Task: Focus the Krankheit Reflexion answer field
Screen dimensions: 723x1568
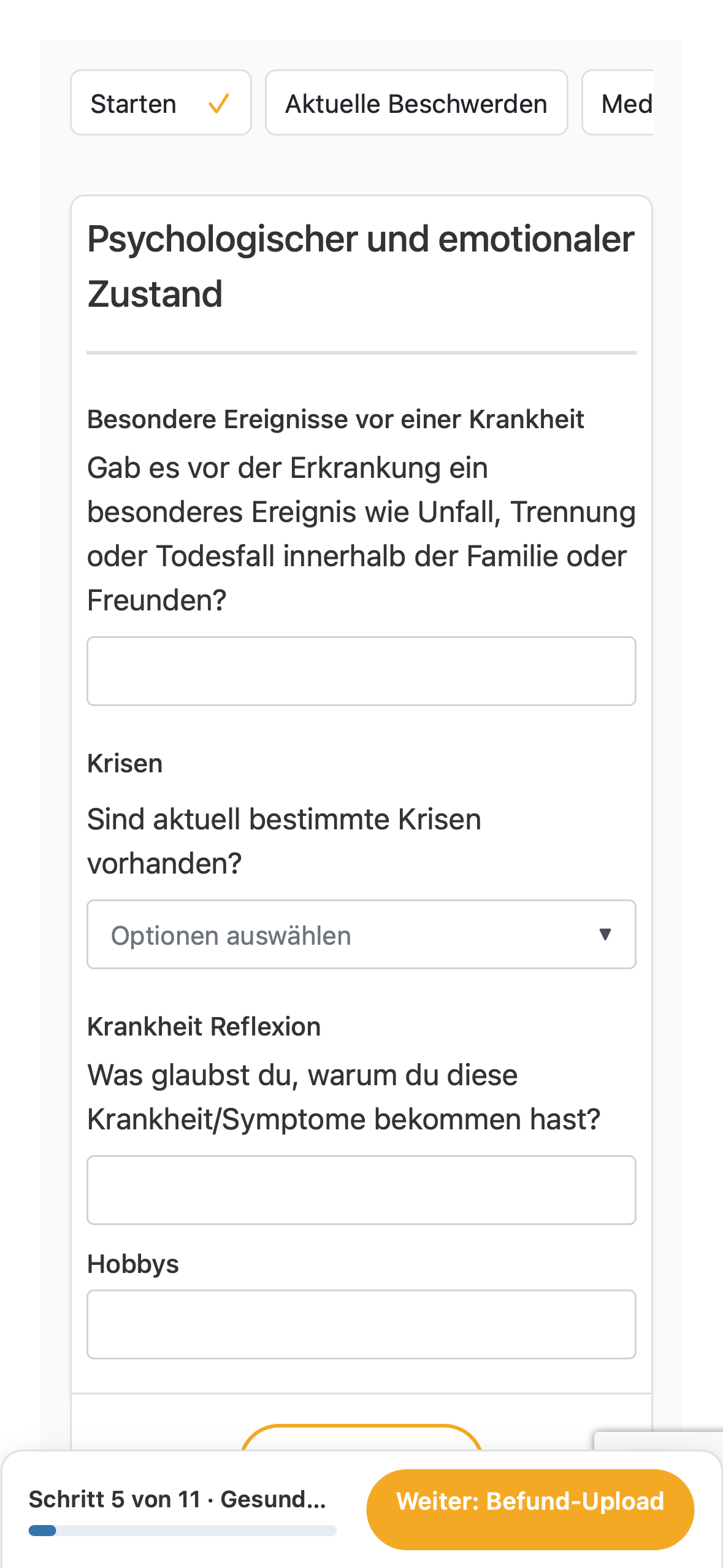Action: (x=361, y=1190)
